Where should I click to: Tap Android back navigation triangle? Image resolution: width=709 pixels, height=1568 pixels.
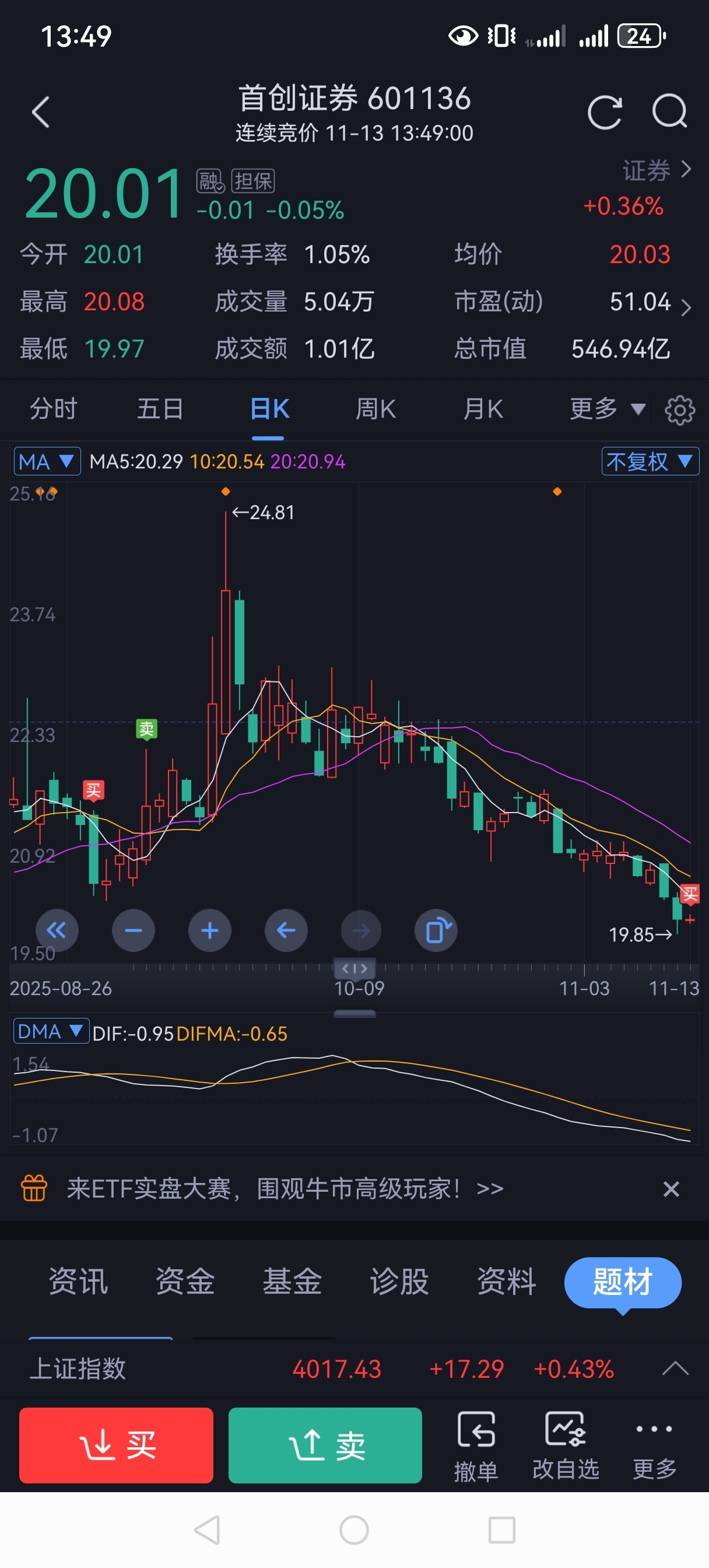[x=207, y=1529]
